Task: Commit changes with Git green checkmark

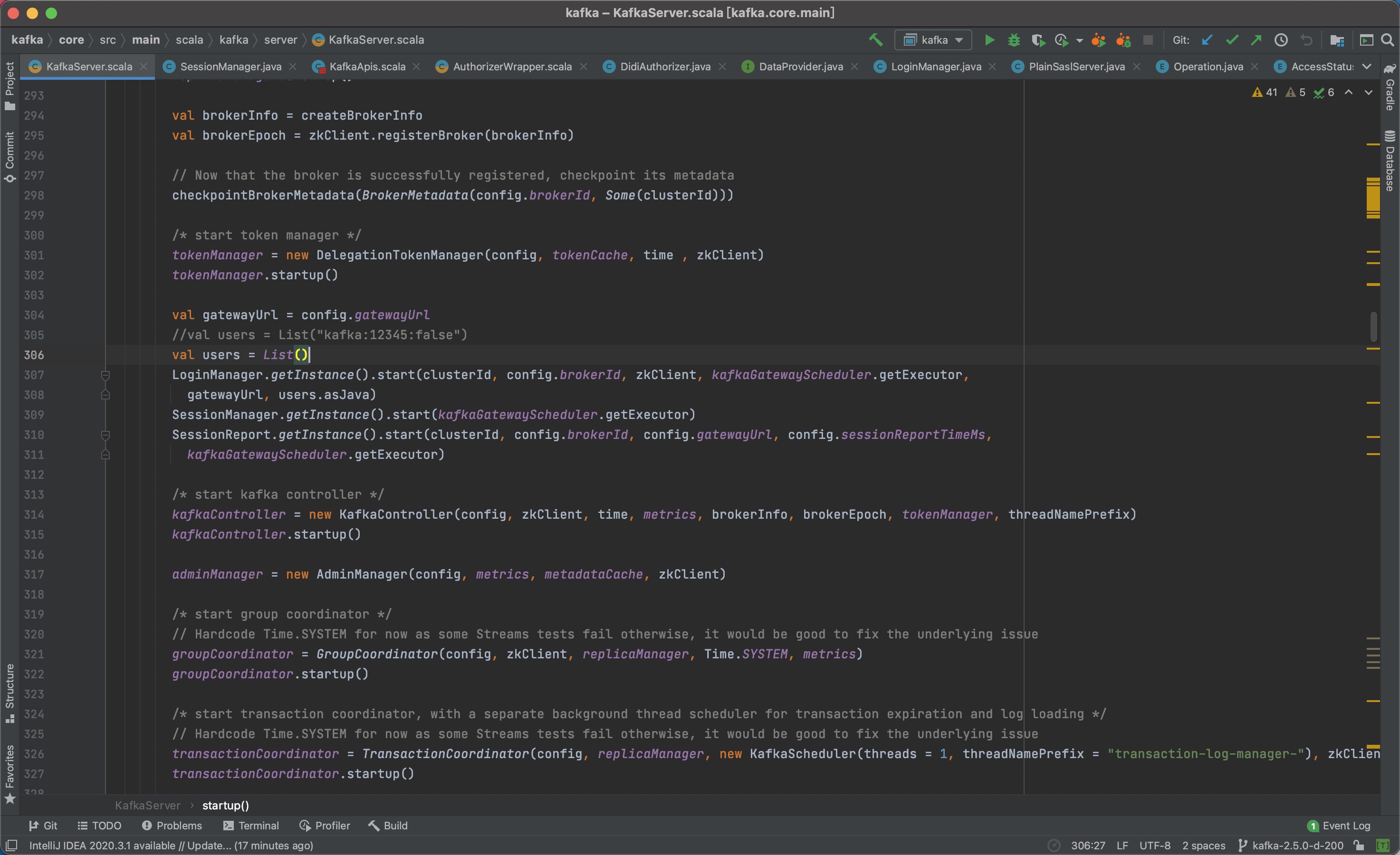Action: [x=1232, y=40]
